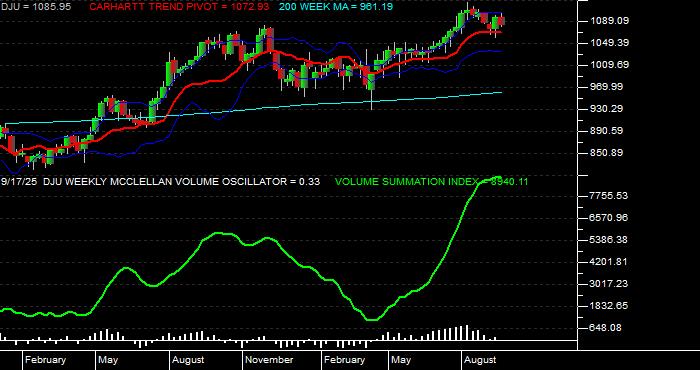Viewport: 700px width, 370px height.
Task: Click the 6570.96 summation axis value
Action: click(609, 218)
